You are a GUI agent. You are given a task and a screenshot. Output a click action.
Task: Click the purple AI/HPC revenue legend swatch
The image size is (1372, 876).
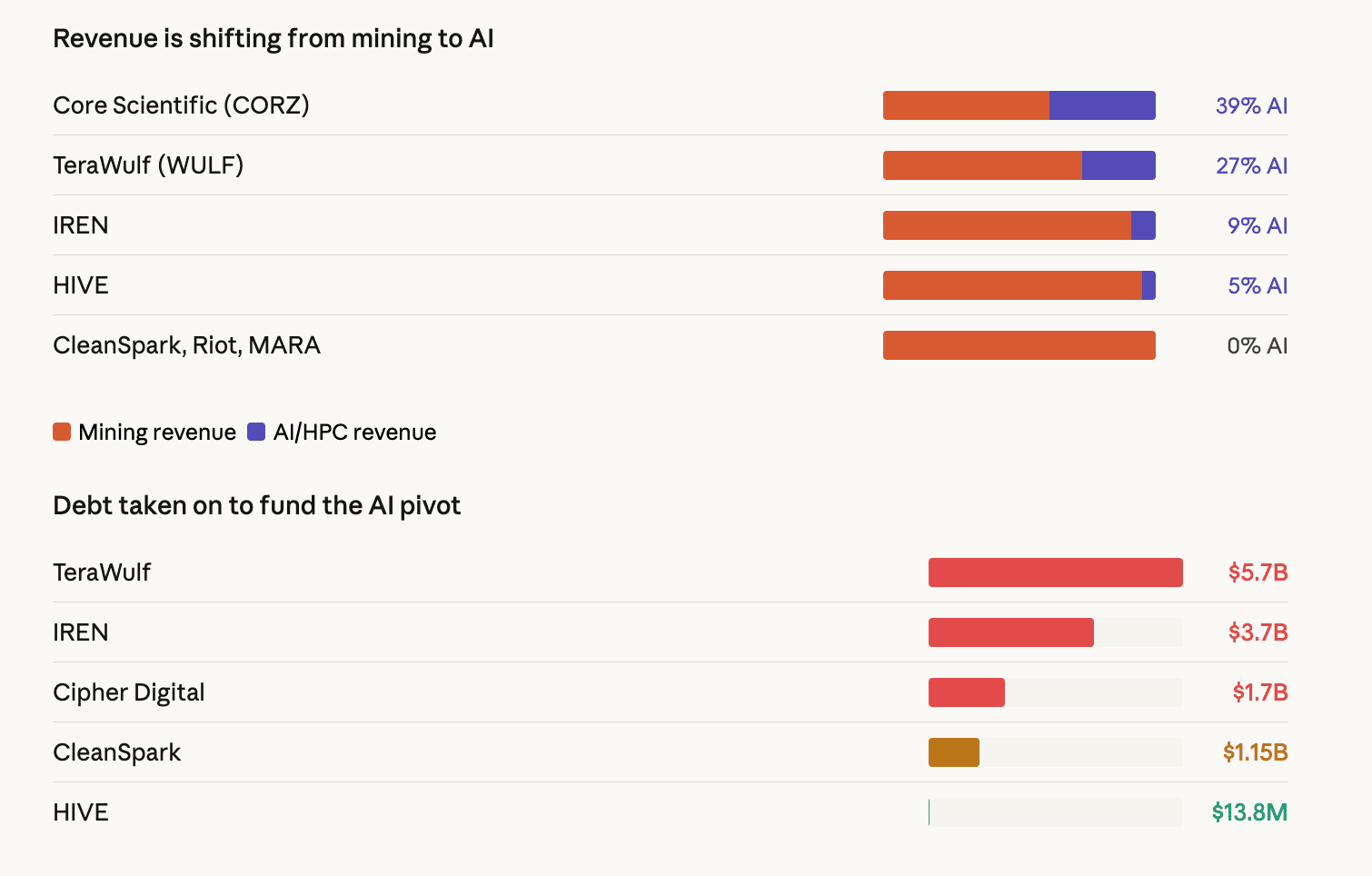(256, 432)
